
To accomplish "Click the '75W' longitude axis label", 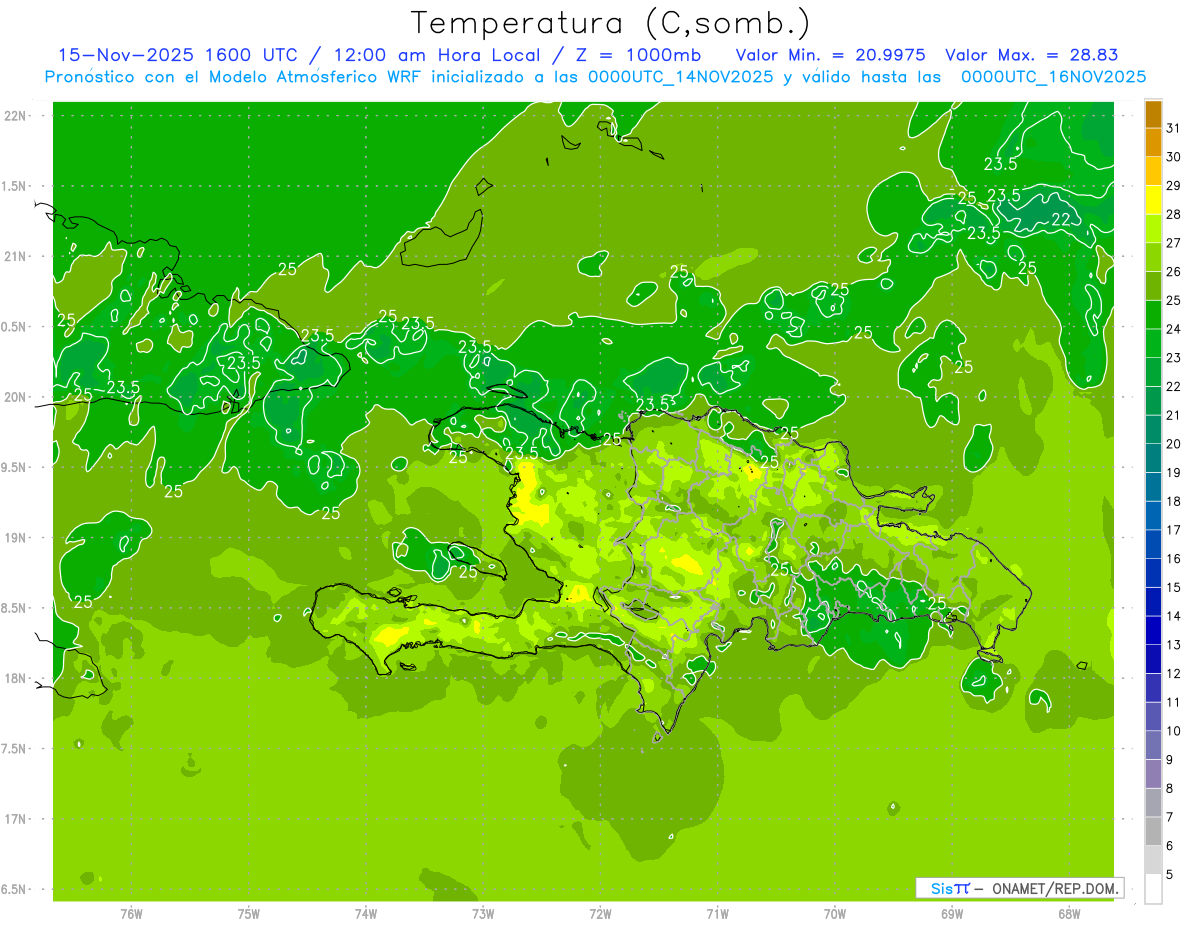I will [x=249, y=914].
